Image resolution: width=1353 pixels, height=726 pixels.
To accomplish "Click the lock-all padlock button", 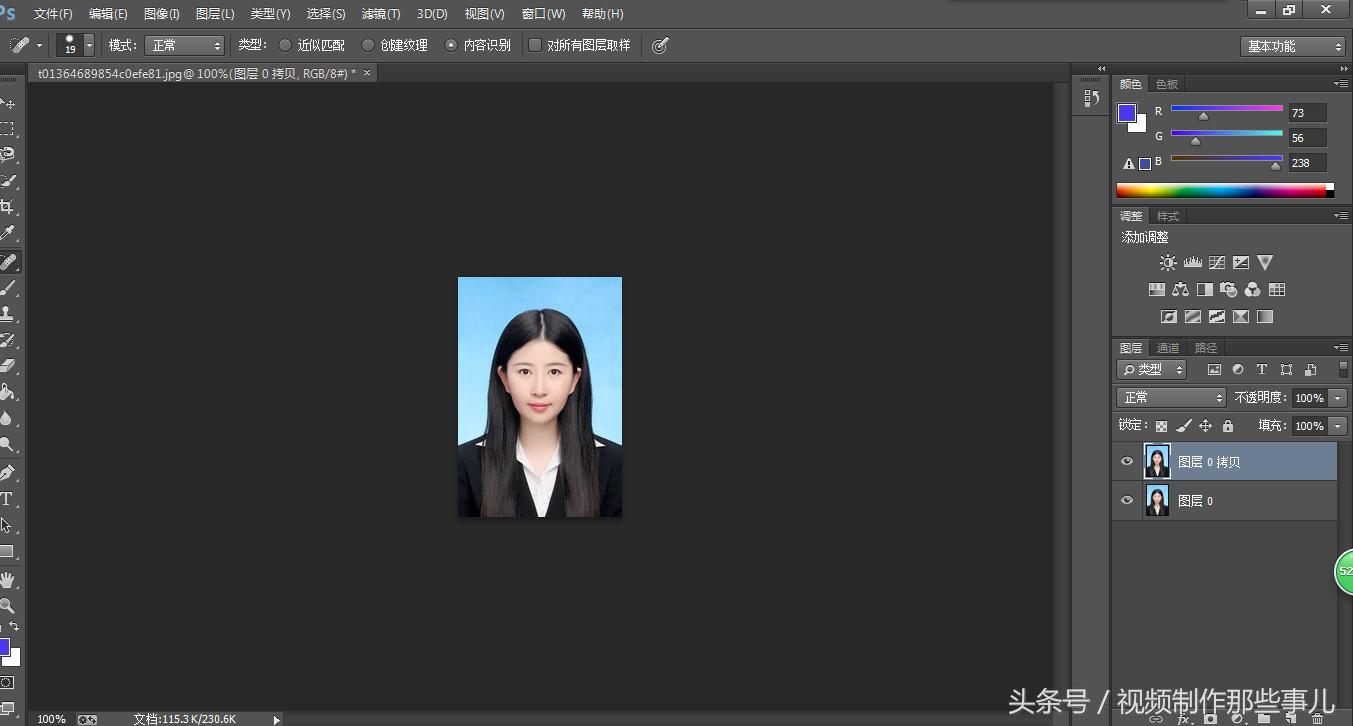I will pos(1227,425).
